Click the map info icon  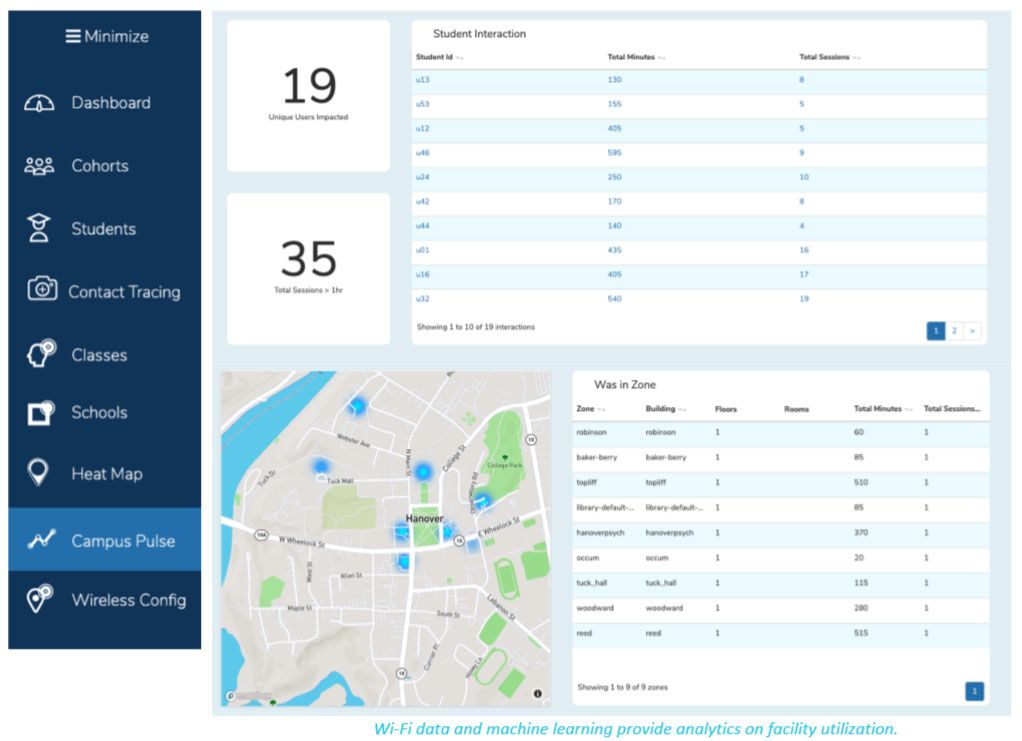tap(537, 693)
